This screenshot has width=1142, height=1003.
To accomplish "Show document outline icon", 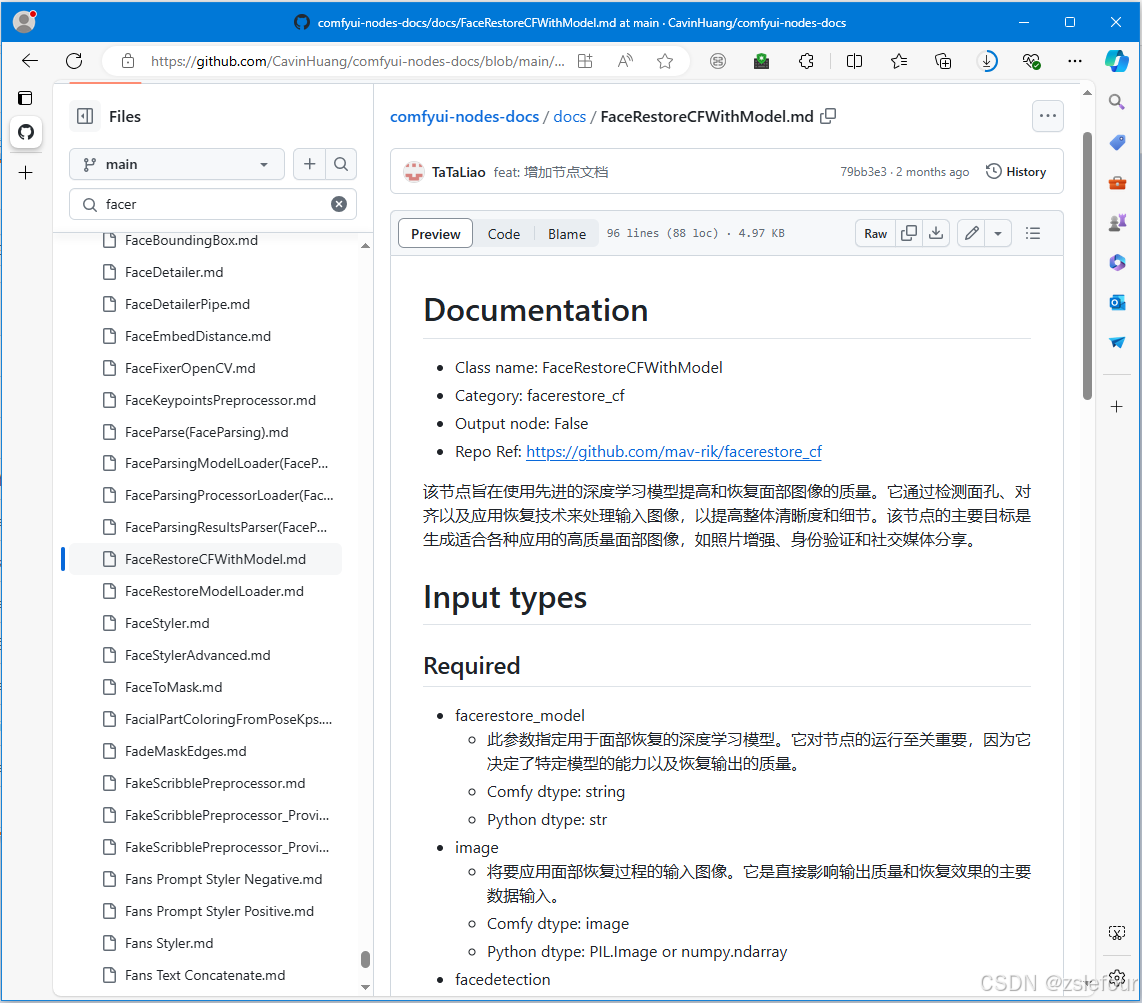I will click(x=1033, y=234).
